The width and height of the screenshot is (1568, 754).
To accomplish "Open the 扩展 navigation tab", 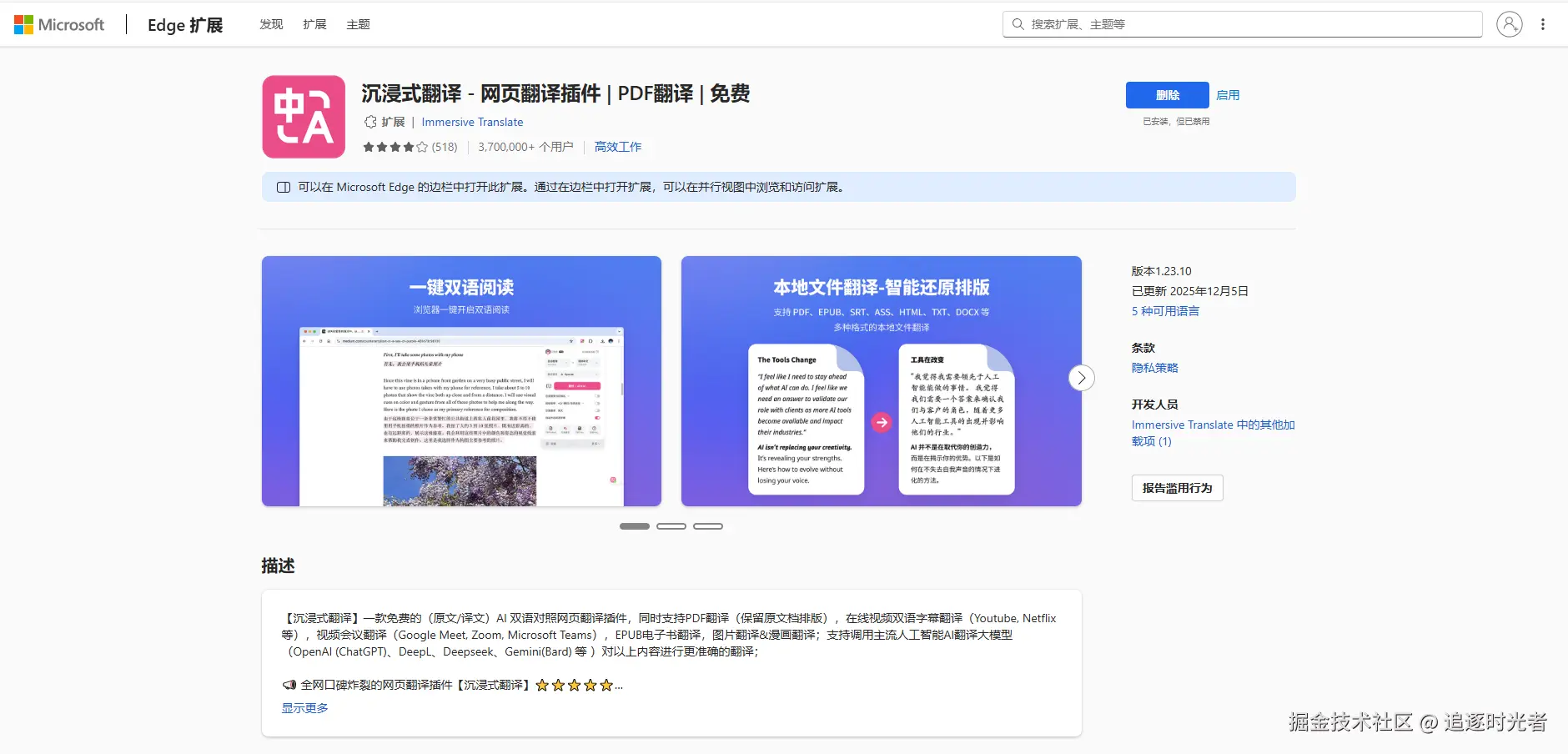I will pos(314,24).
